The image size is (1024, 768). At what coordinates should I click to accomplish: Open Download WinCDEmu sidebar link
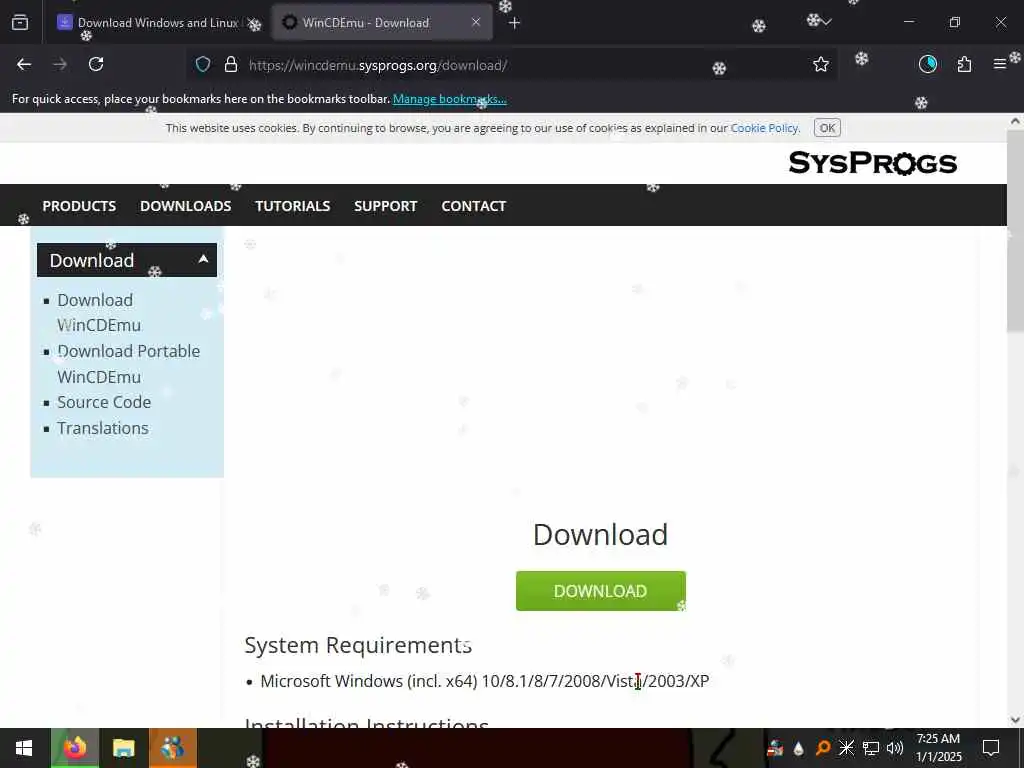point(99,313)
